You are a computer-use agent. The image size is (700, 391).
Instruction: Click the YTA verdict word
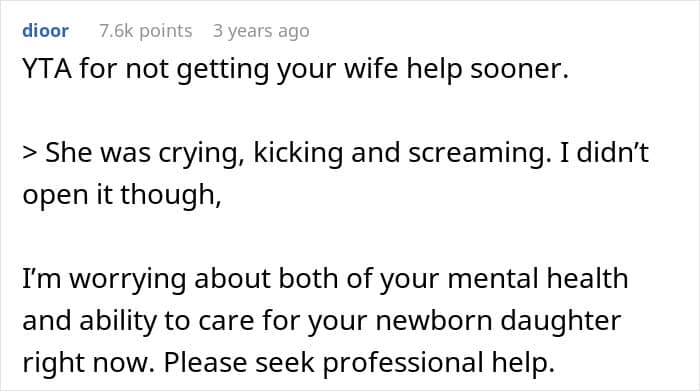point(47,69)
